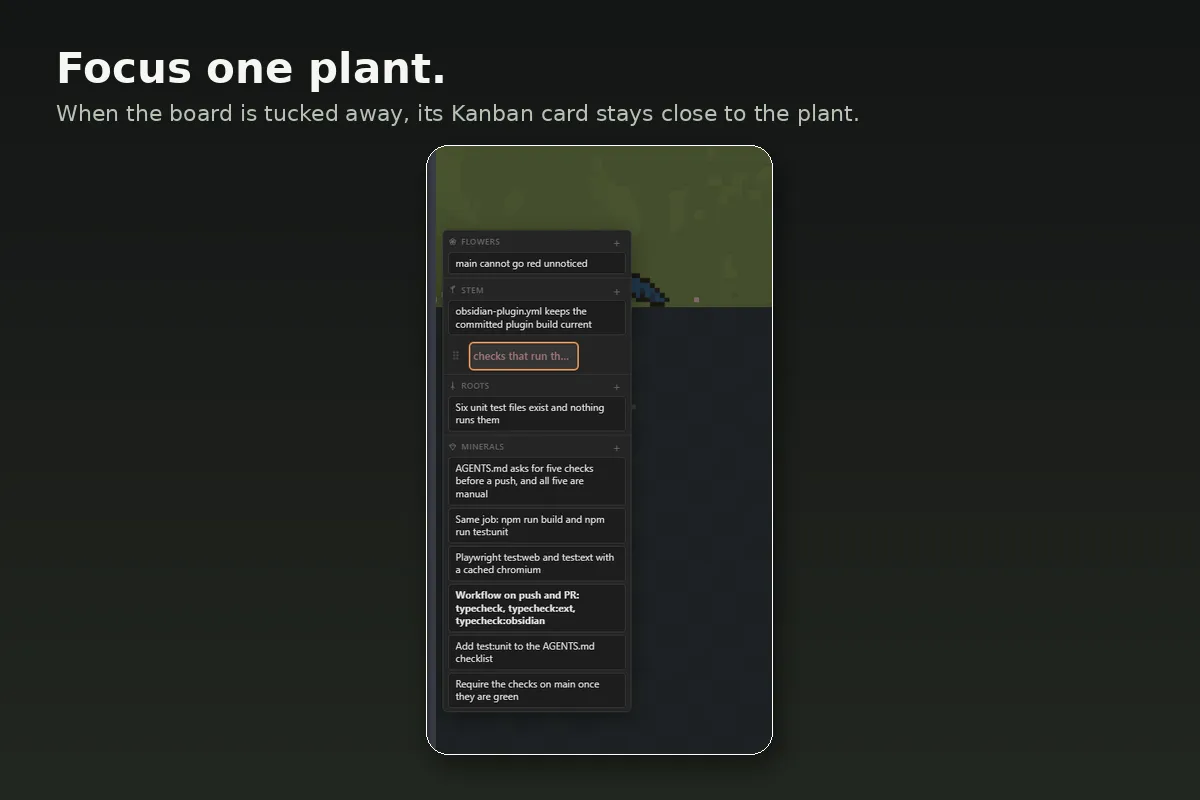Open the 'obsidian-plugin.yml keeps the committed' card
Image resolution: width=1200 pixels, height=800 pixels.
click(x=537, y=318)
